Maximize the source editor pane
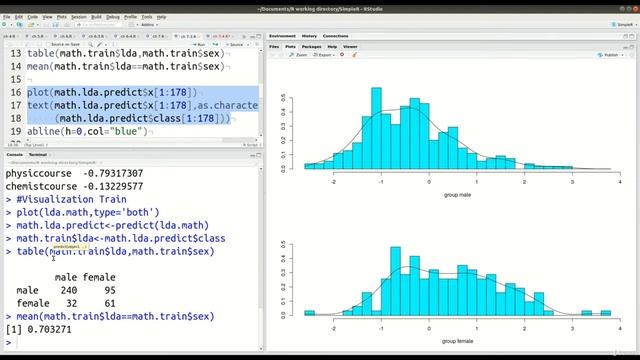640x360 pixels. (x=258, y=36)
